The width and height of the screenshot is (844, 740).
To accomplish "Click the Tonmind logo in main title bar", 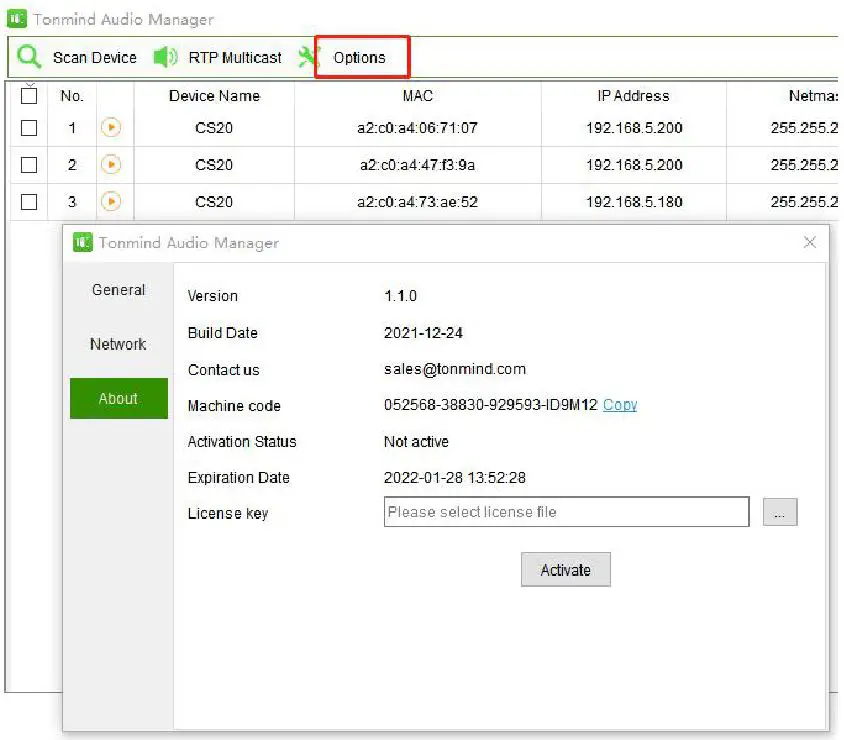I will coord(17,19).
